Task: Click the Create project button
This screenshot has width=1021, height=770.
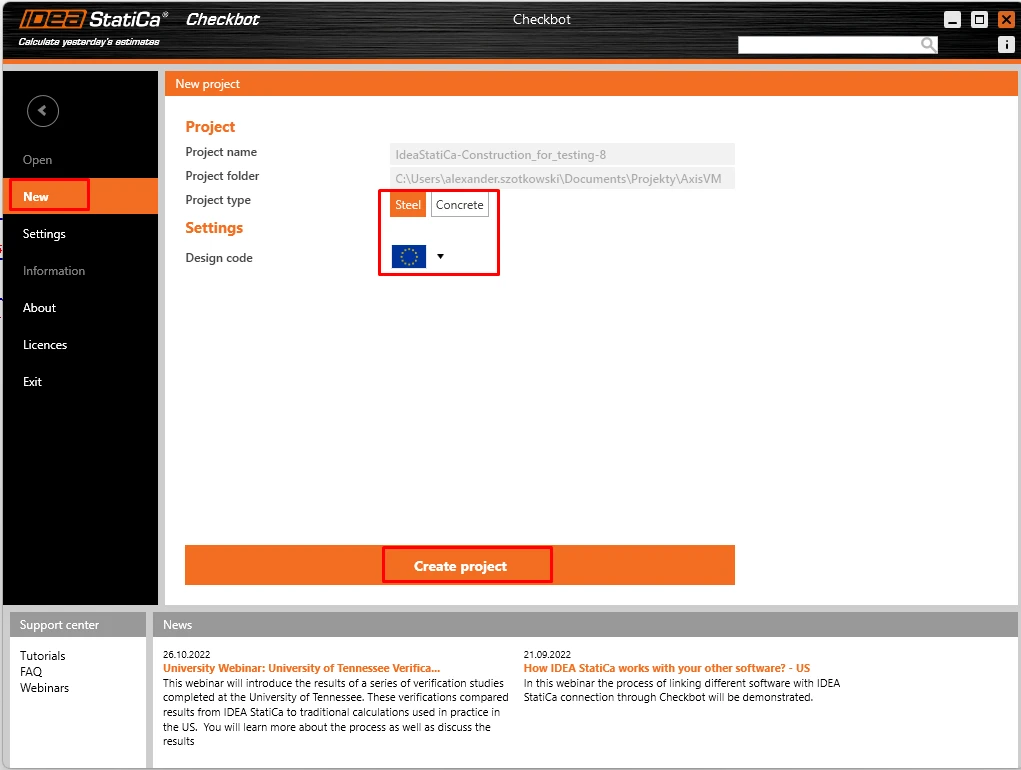Action: click(460, 565)
